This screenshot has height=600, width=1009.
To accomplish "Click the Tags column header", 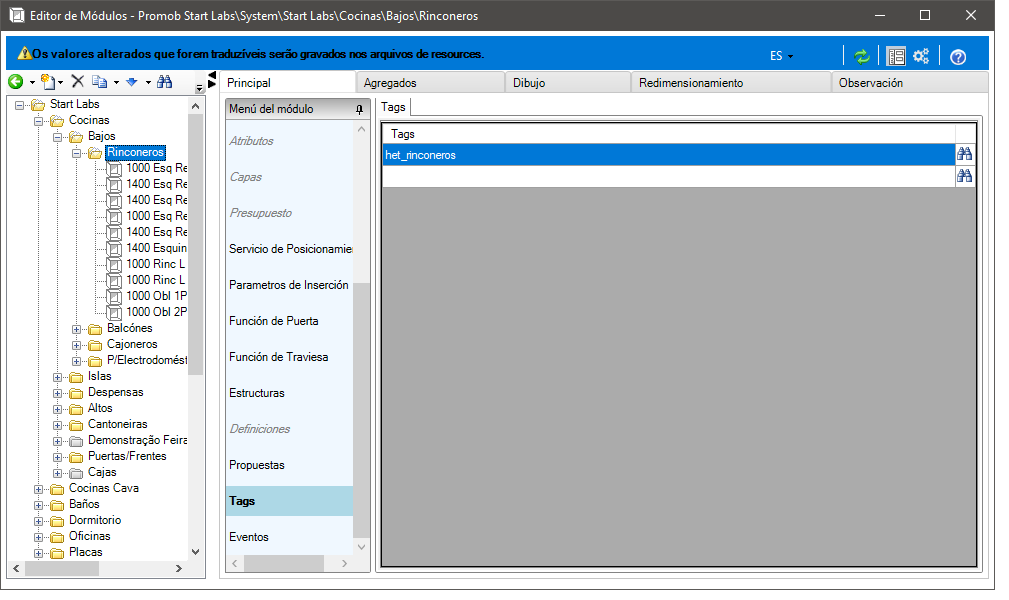I will point(669,134).
